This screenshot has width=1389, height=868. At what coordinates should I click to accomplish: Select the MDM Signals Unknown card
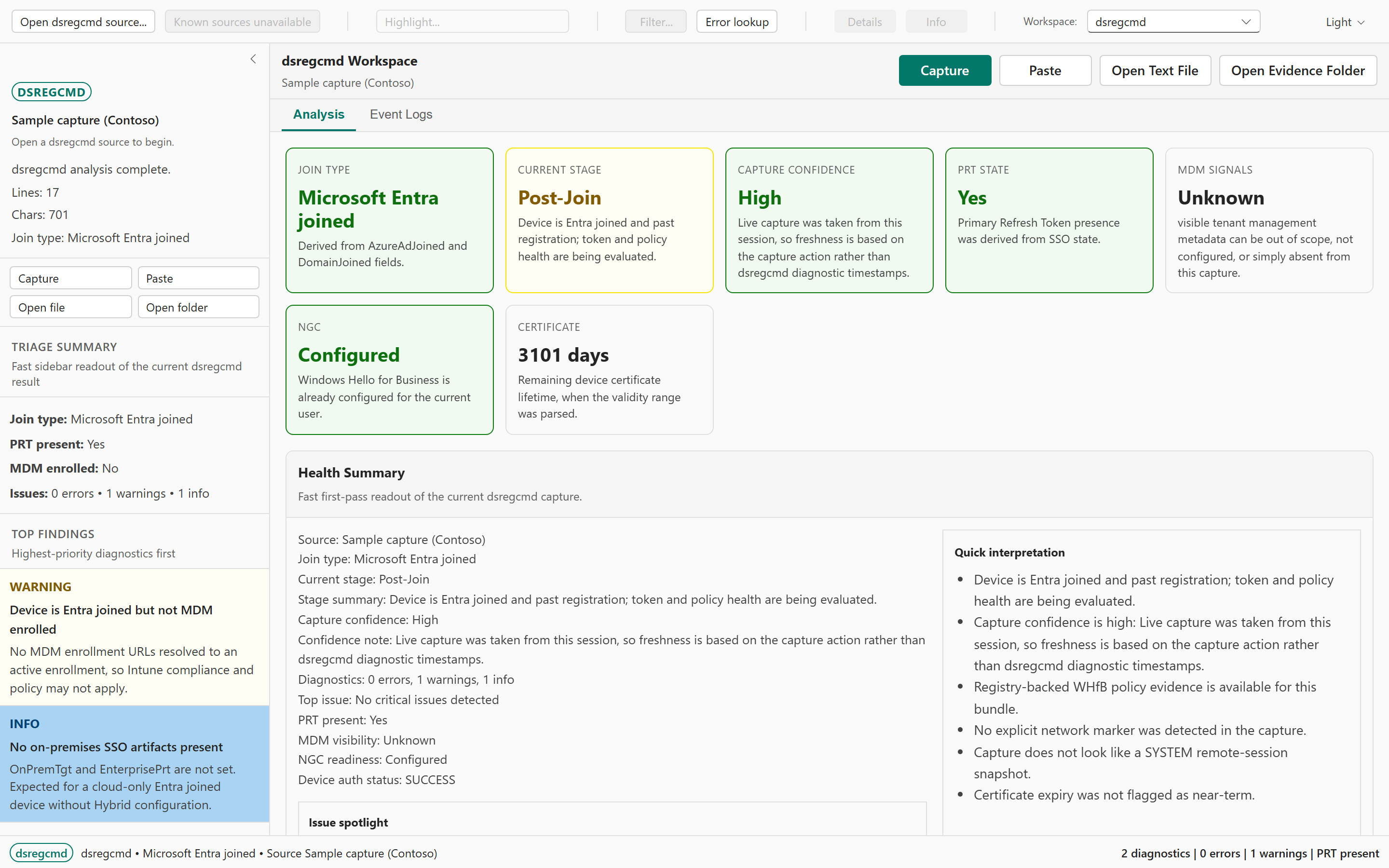point(1269,220)
